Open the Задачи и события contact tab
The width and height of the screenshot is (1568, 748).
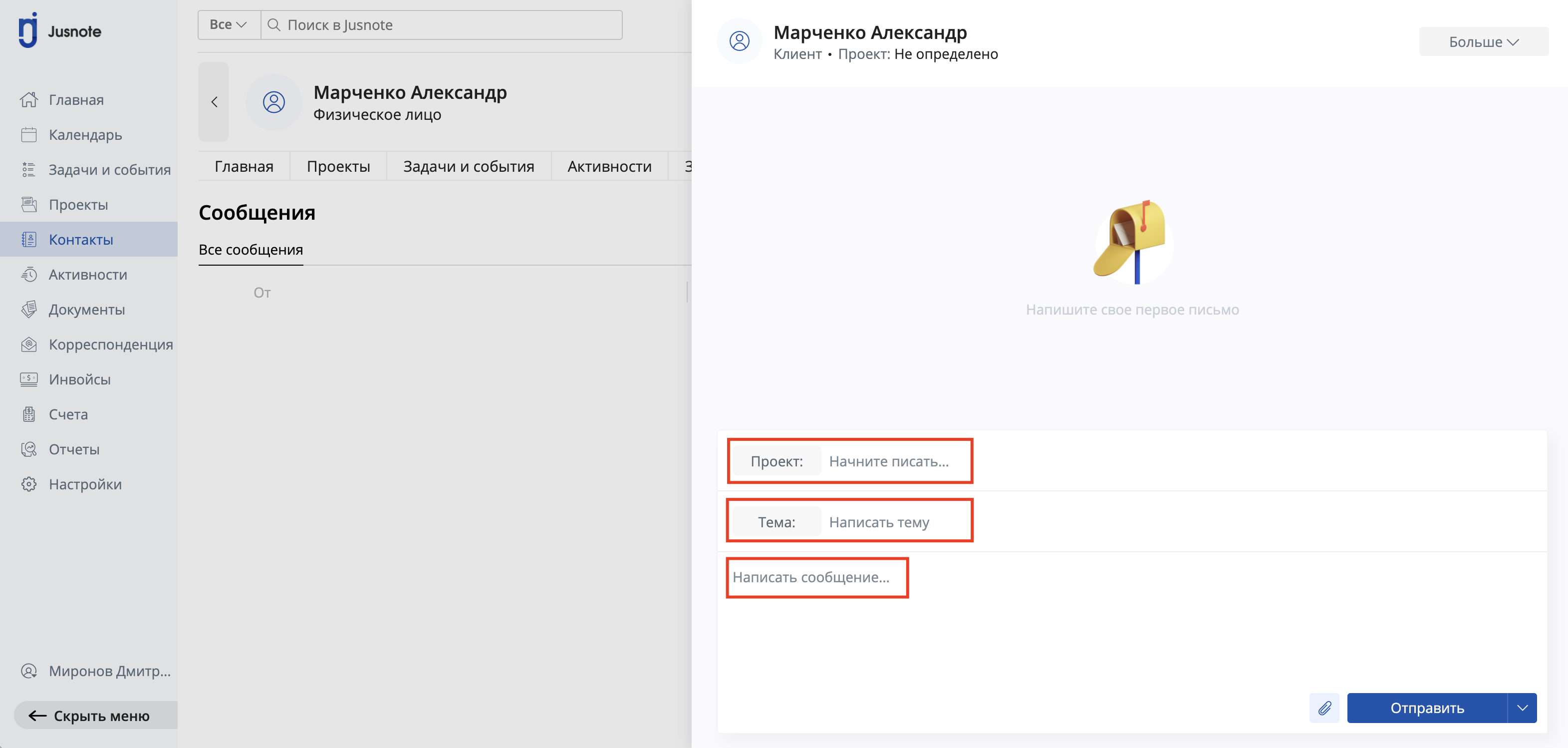click(x=469, y=166)
